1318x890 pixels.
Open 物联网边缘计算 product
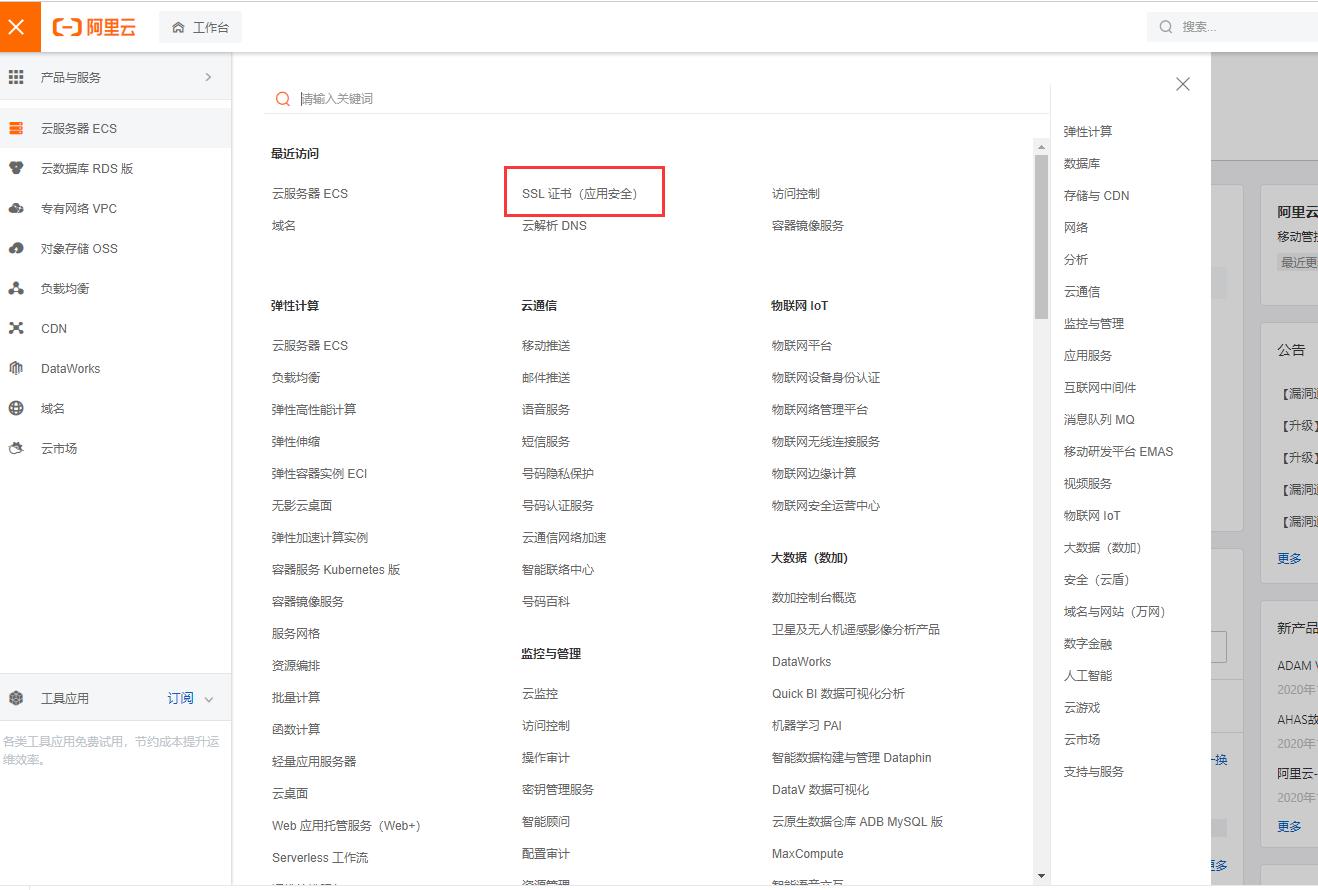click(x=814, y=473)
